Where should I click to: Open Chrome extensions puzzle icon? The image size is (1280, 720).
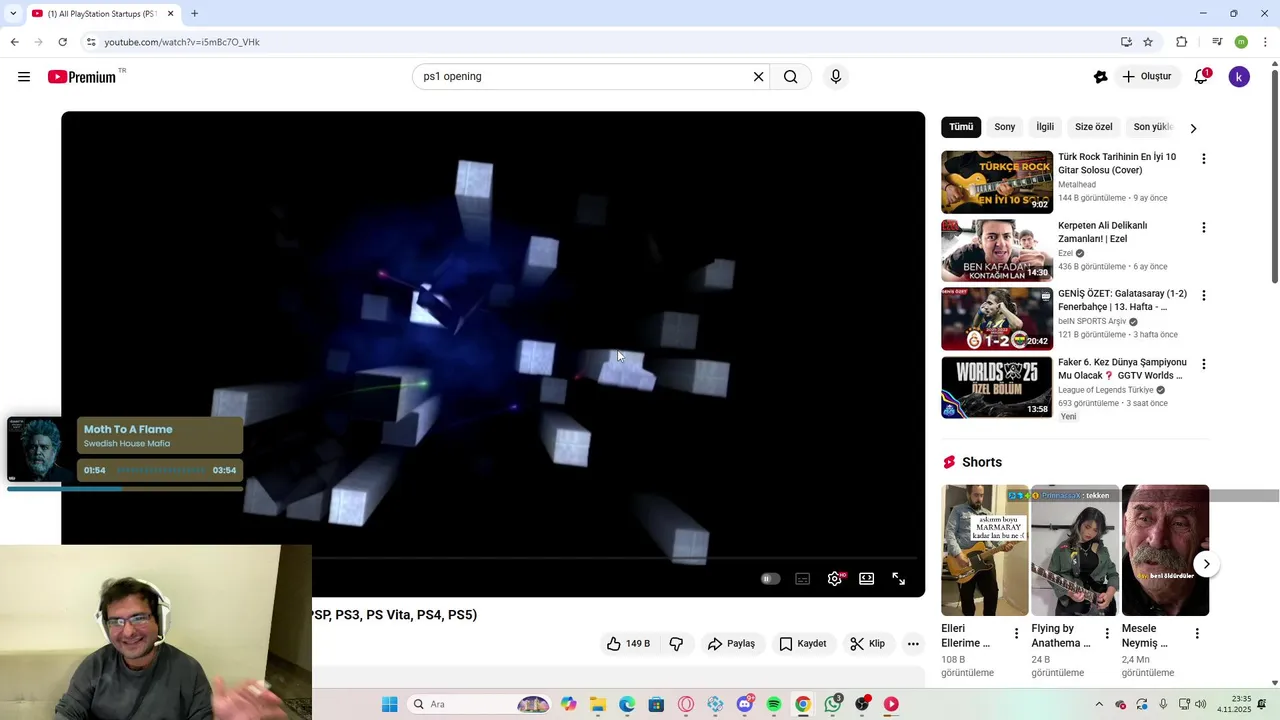pyautogui.click(x=1182, y=42)
